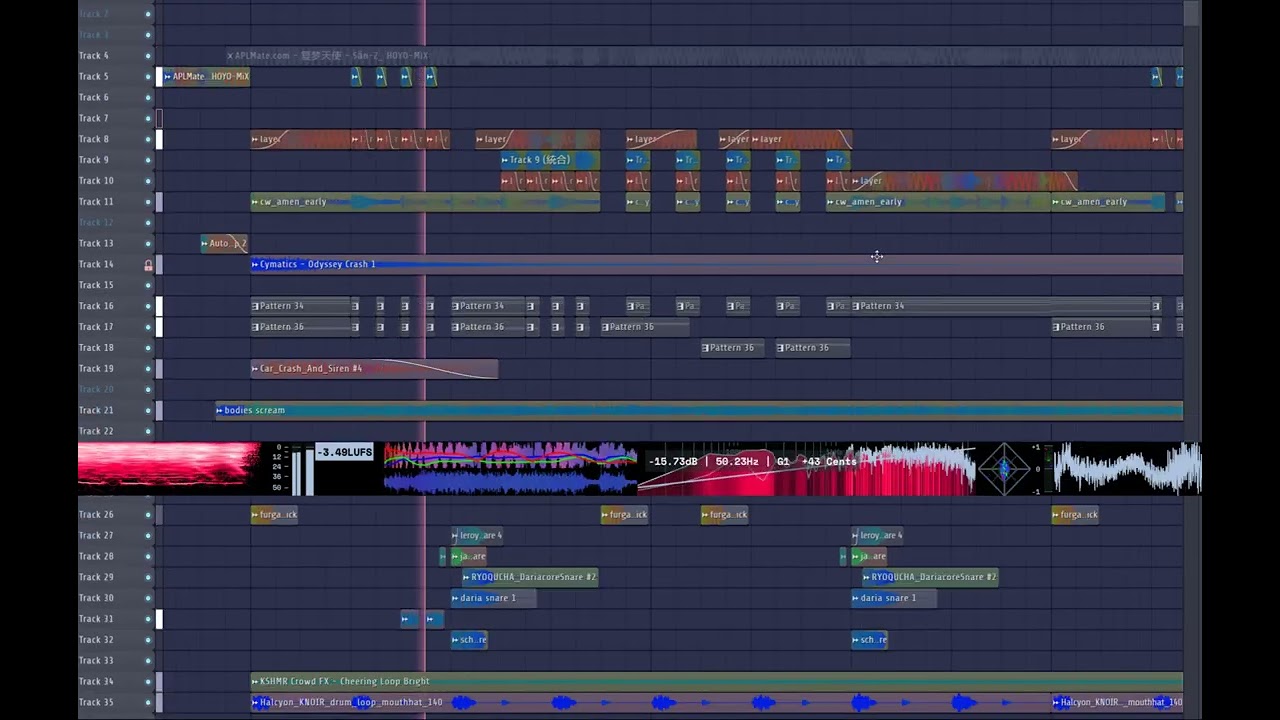1280x720 pixels.
Task: Toggle mute dot on Track 11
Action: pos(148,202)
